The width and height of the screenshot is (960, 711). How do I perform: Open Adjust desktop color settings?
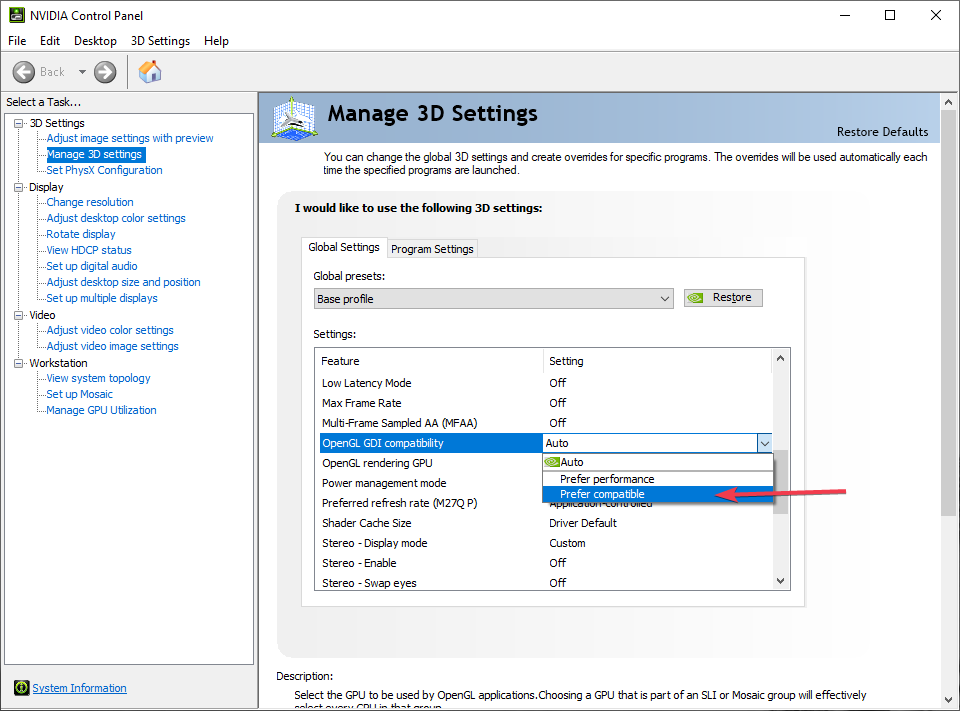point(116,218)
